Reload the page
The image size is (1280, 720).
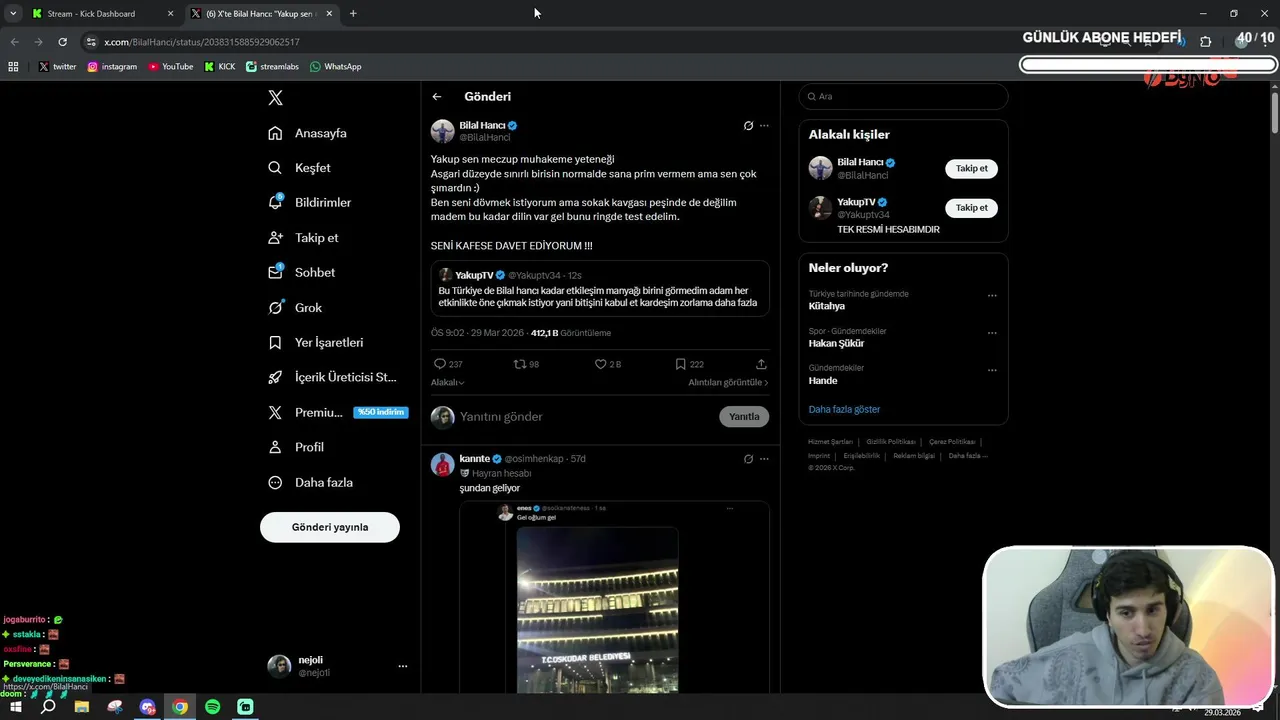(62, 42)
